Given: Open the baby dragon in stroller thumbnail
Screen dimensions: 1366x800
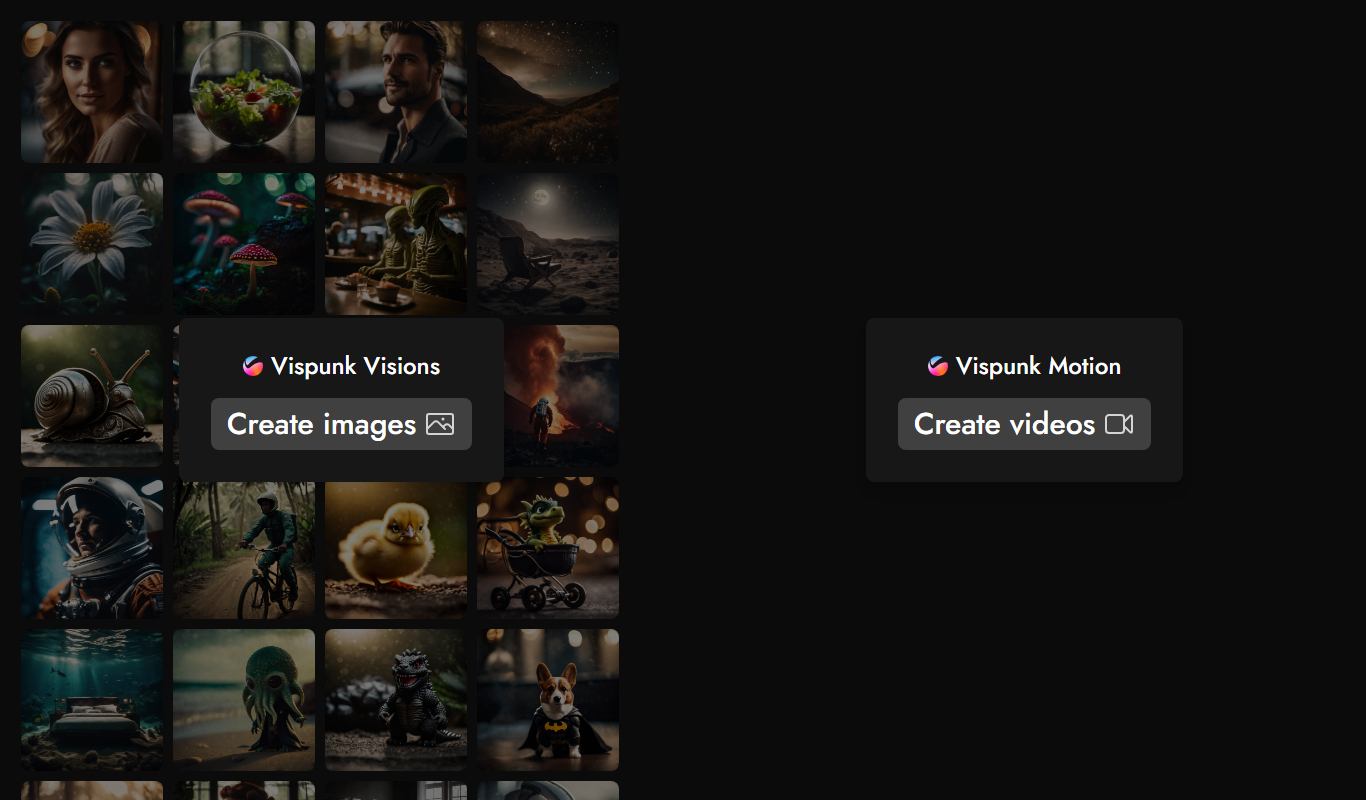Looking at the screenshot, I should point(548,548).
